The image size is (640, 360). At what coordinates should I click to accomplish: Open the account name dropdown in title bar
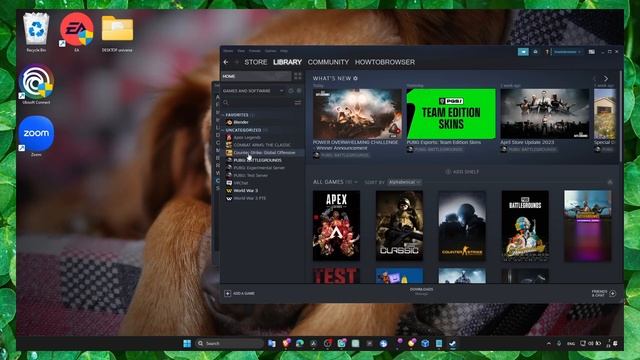coord(567,52)
